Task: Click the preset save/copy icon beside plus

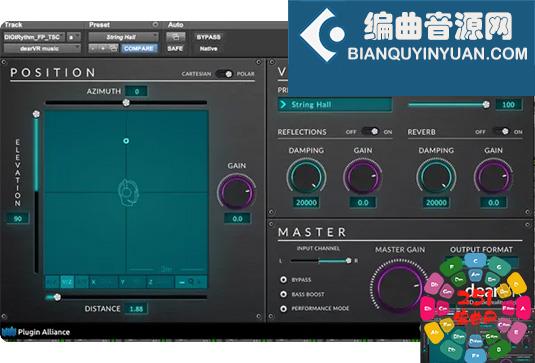Action: click(x=114, y=48)
